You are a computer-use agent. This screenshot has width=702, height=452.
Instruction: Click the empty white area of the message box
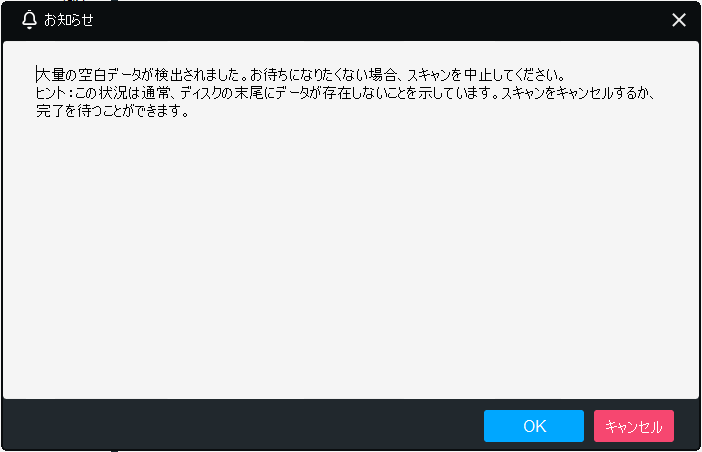pos(351,260)
